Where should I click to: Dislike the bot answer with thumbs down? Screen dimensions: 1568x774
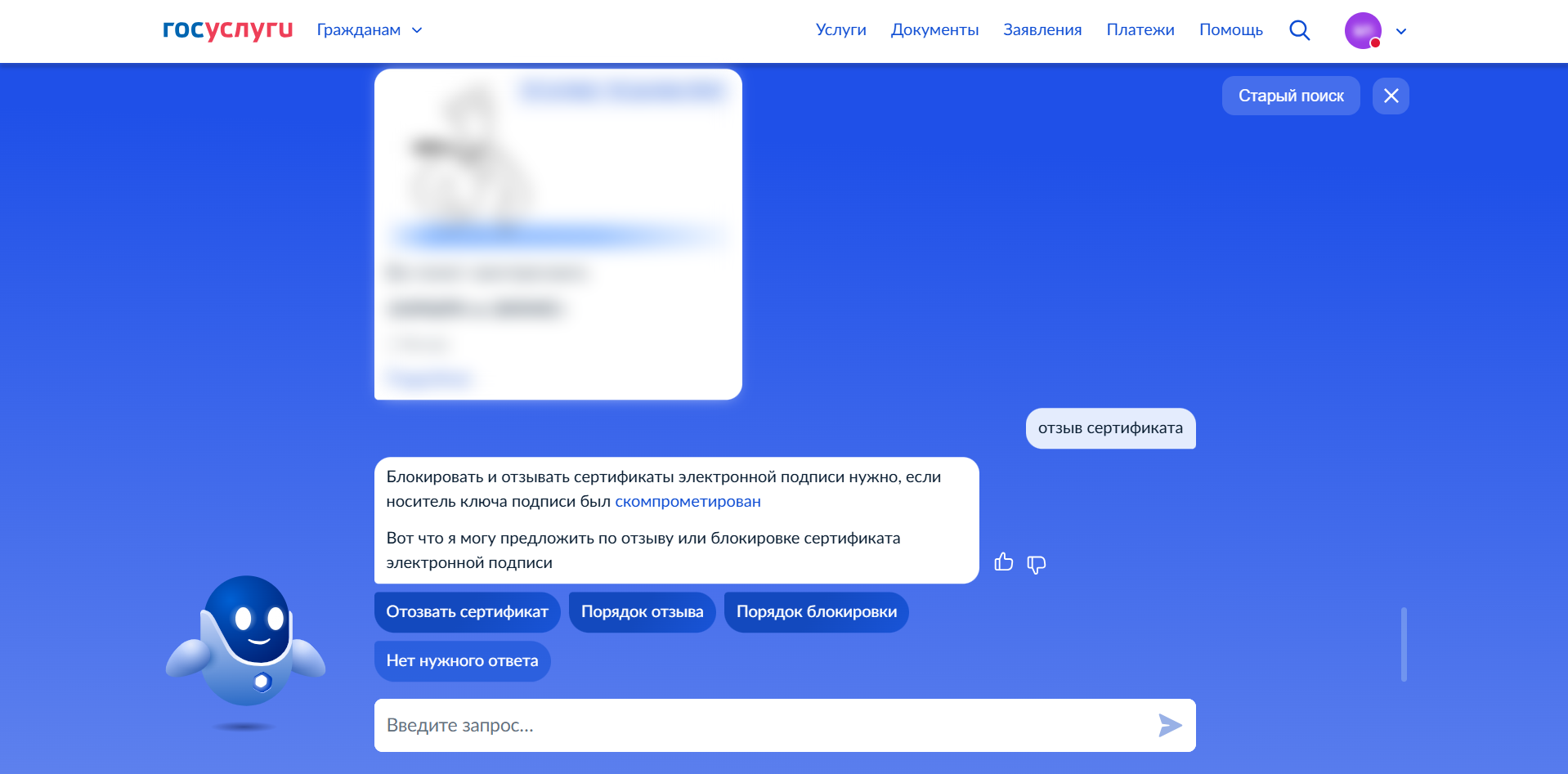(1036, 564)
